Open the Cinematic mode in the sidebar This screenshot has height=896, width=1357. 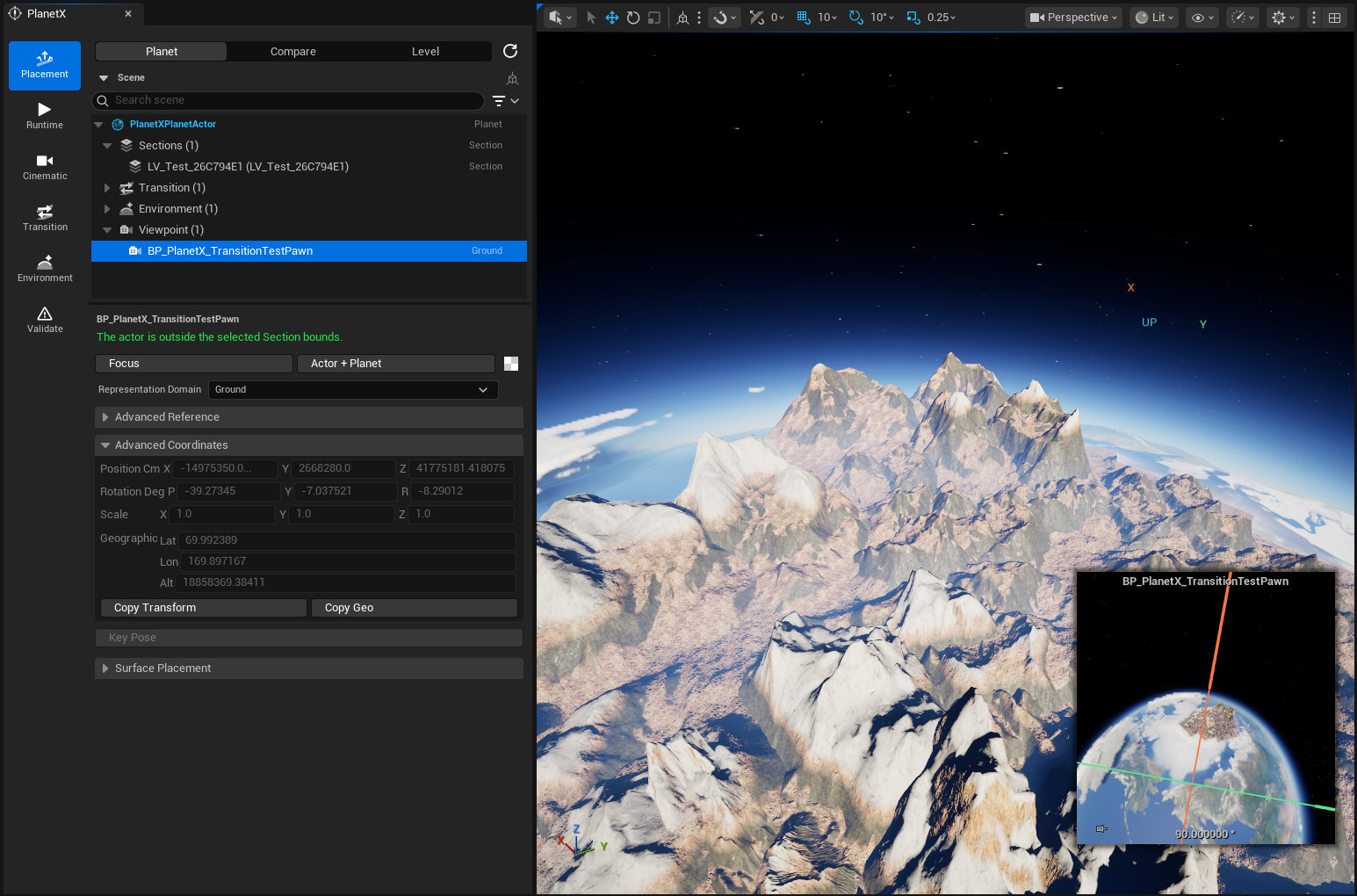tap(45, 167)
